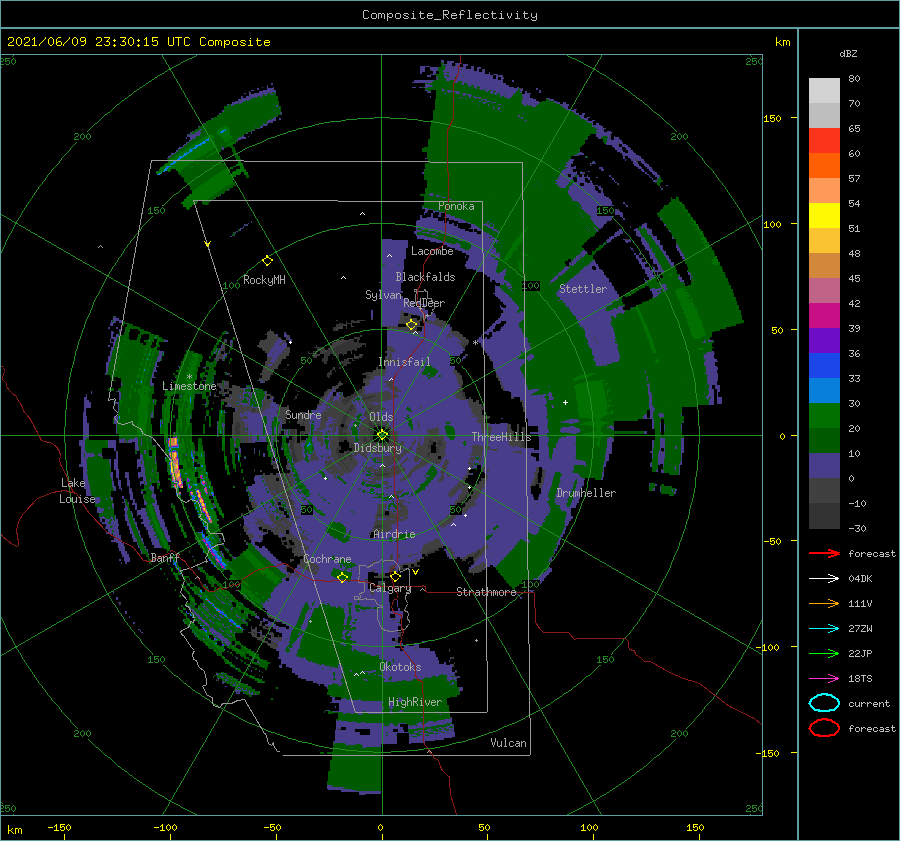Click the Sundre city label
Screen dimensions: 900x841
[x=303, y=414]
